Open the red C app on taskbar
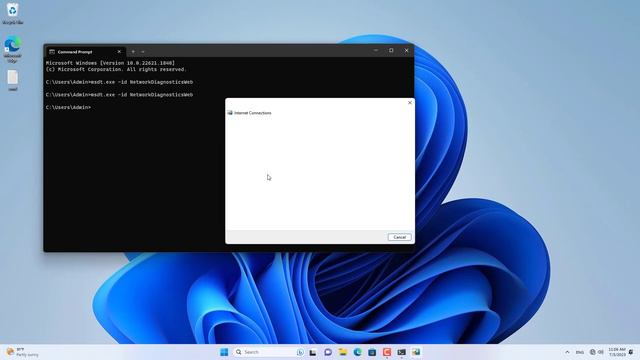 click(x=387, y=352)
